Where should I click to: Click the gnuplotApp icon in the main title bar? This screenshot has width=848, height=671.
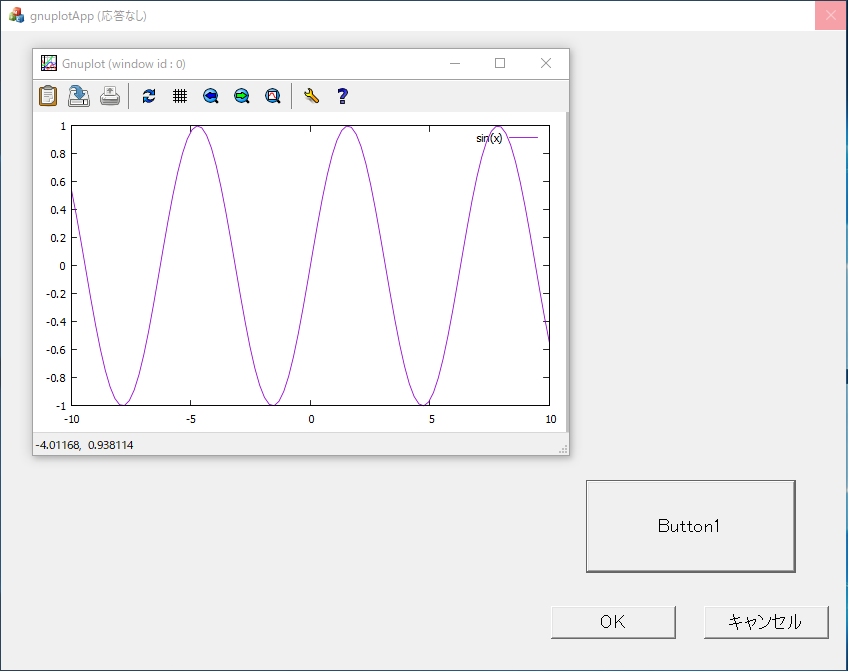(16, 15)
